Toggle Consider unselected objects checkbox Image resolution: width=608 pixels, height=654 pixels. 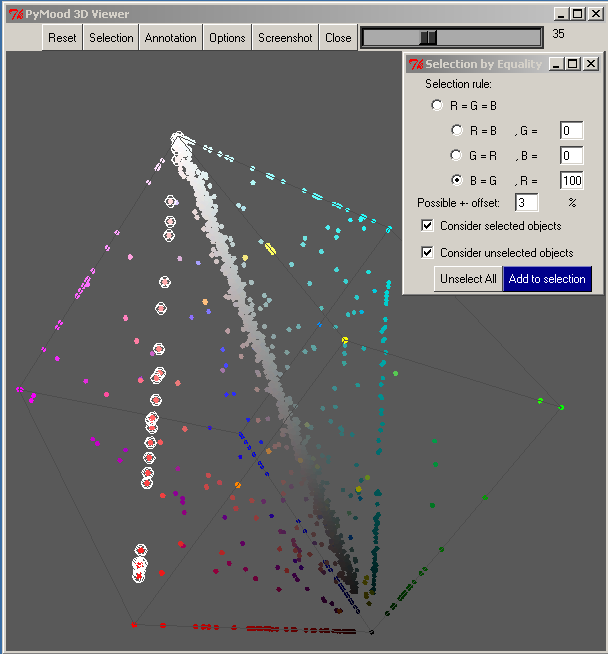[427, 252]
